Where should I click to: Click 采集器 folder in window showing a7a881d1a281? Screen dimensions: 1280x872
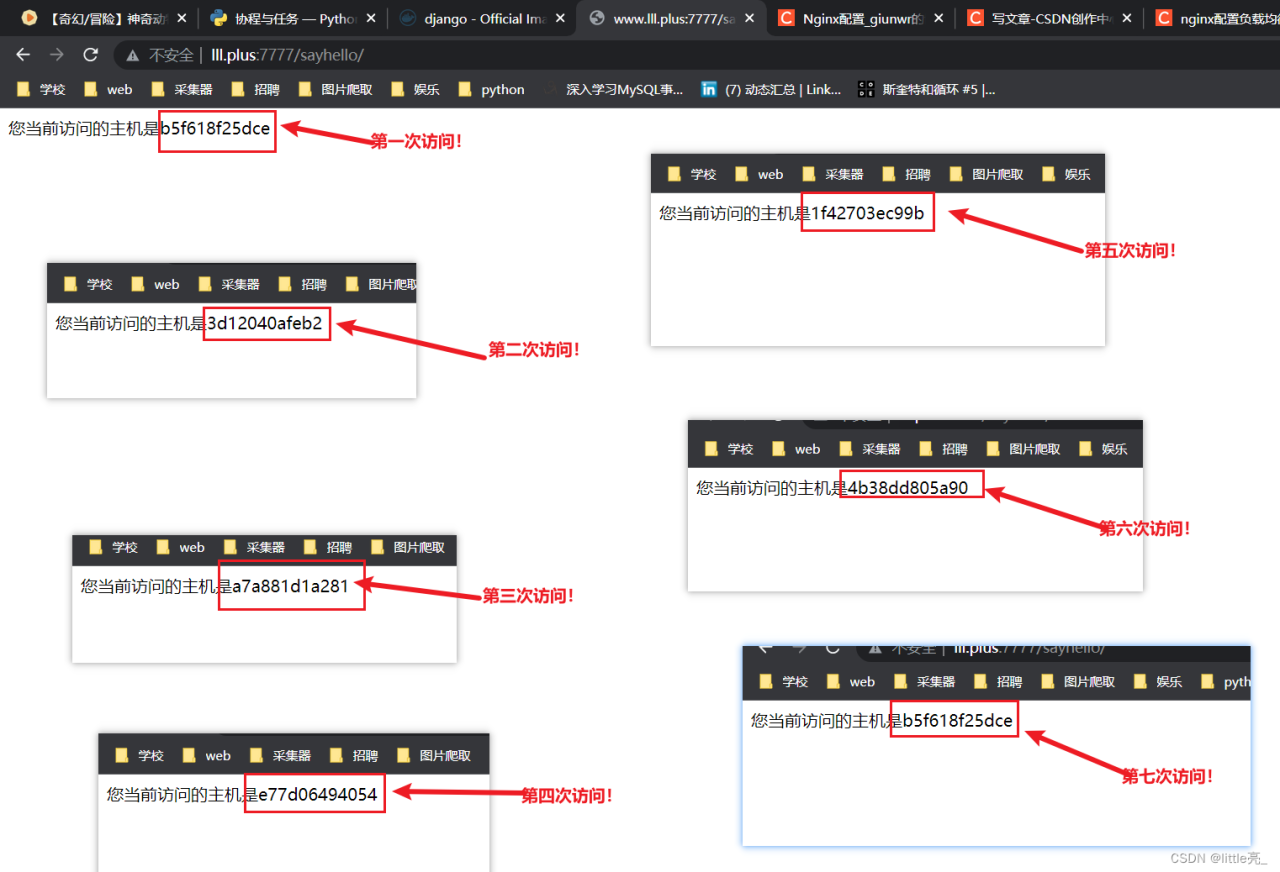coord(255,547)
